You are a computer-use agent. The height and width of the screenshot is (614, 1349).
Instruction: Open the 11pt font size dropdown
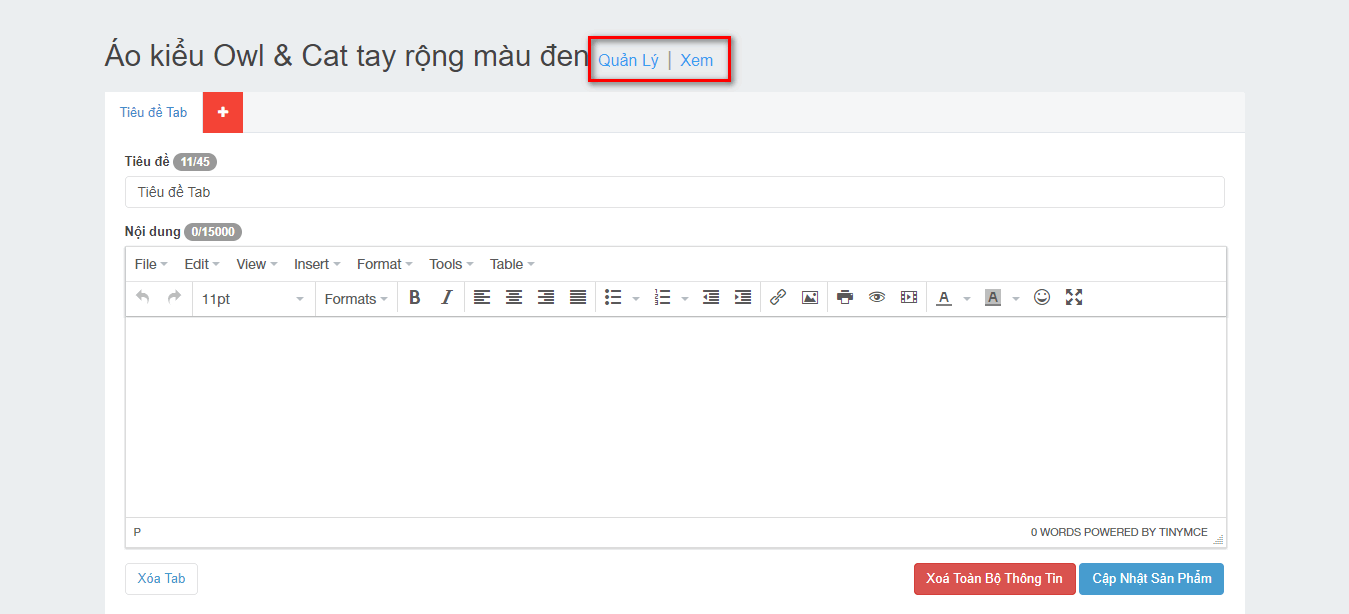pos(253,299)
